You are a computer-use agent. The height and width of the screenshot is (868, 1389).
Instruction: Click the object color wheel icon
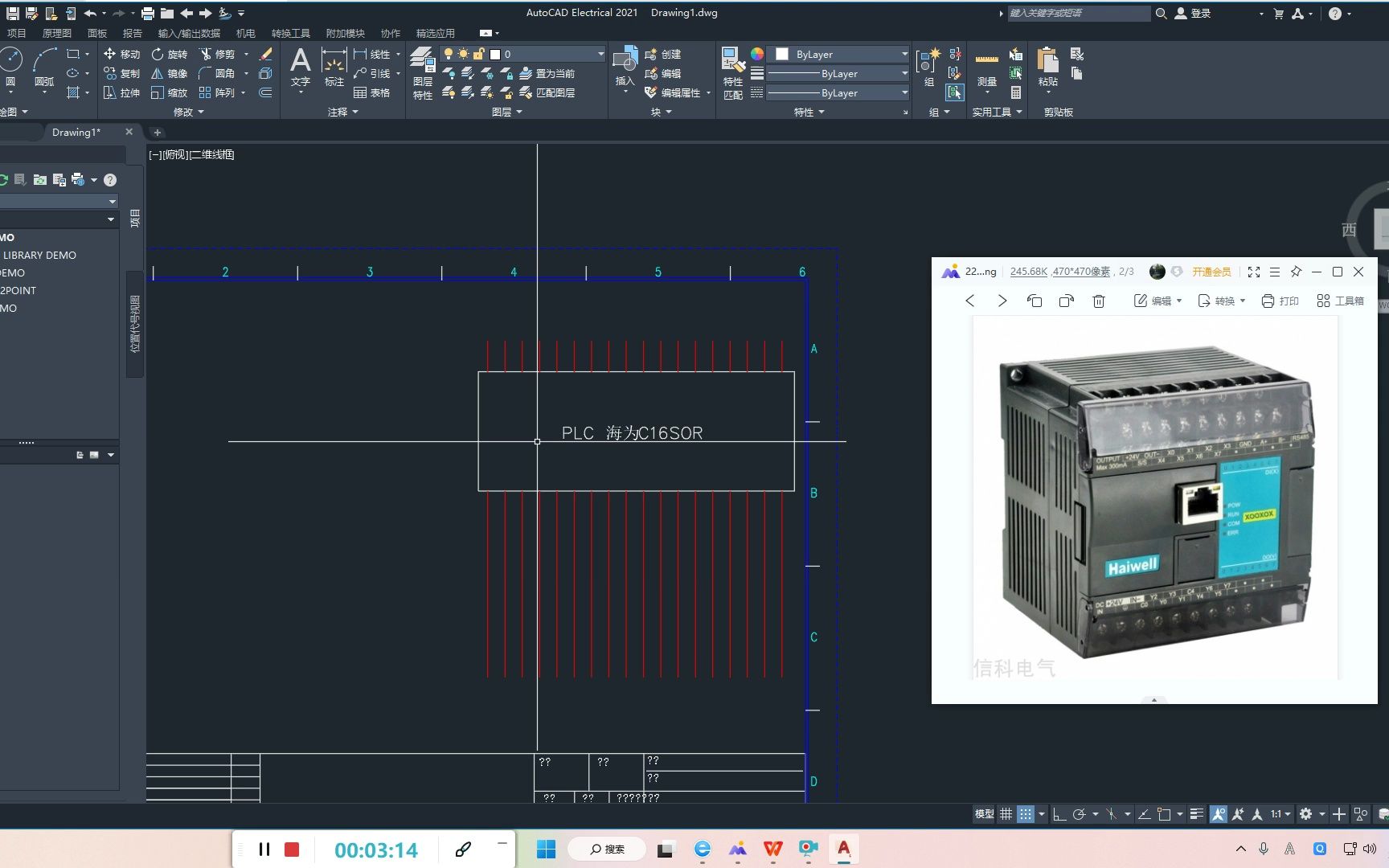point(757,54)
